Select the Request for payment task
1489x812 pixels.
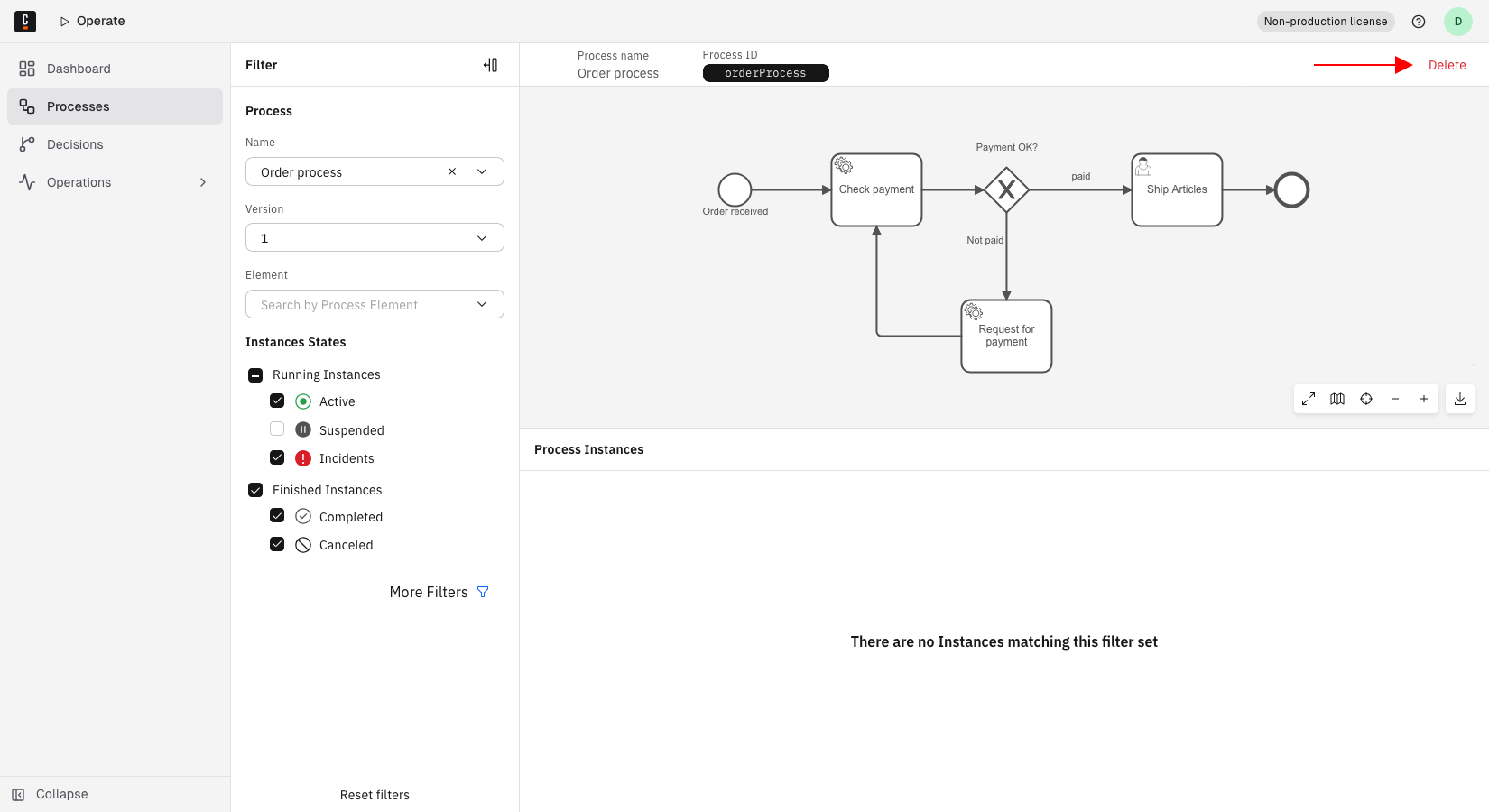(1006, 336)
